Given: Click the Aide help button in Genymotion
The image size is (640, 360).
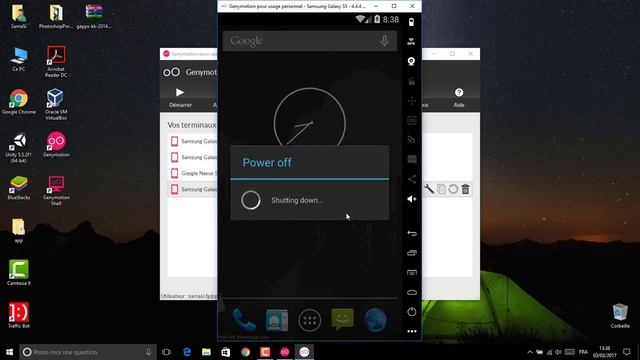Looking at the screenshot, I should pos(459,97).
